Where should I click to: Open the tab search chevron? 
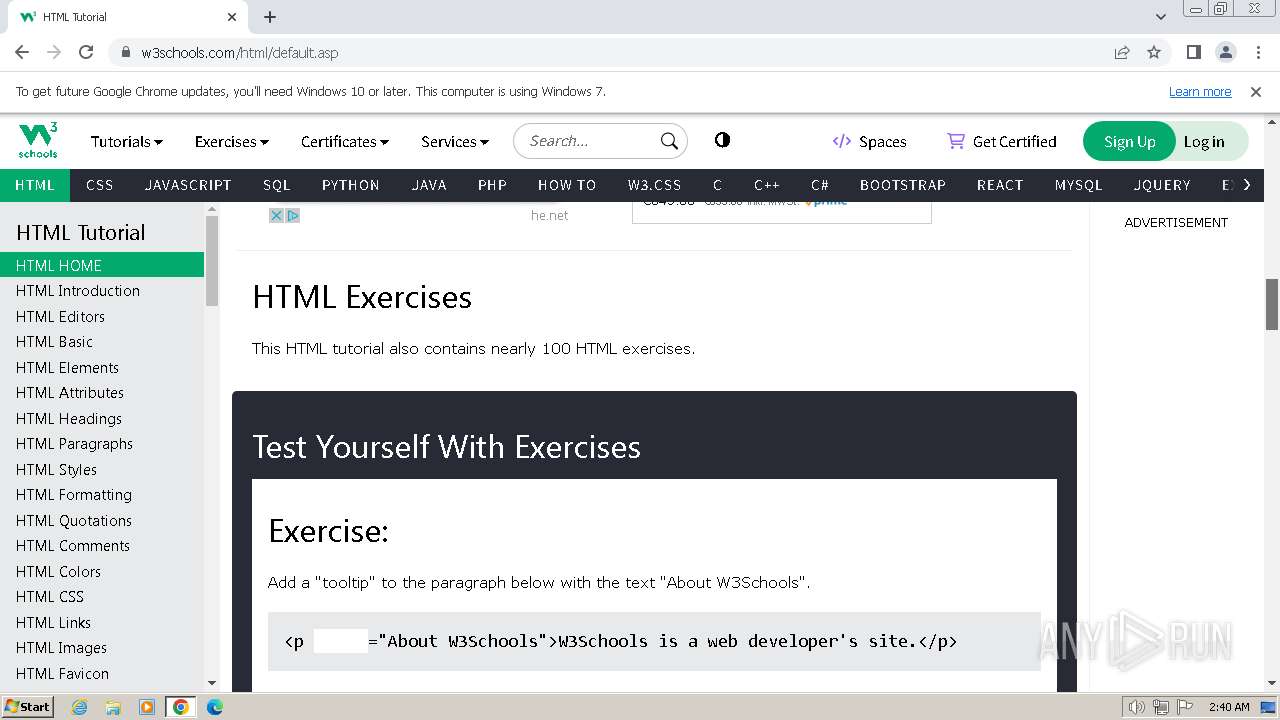[x=1161, y=17]
